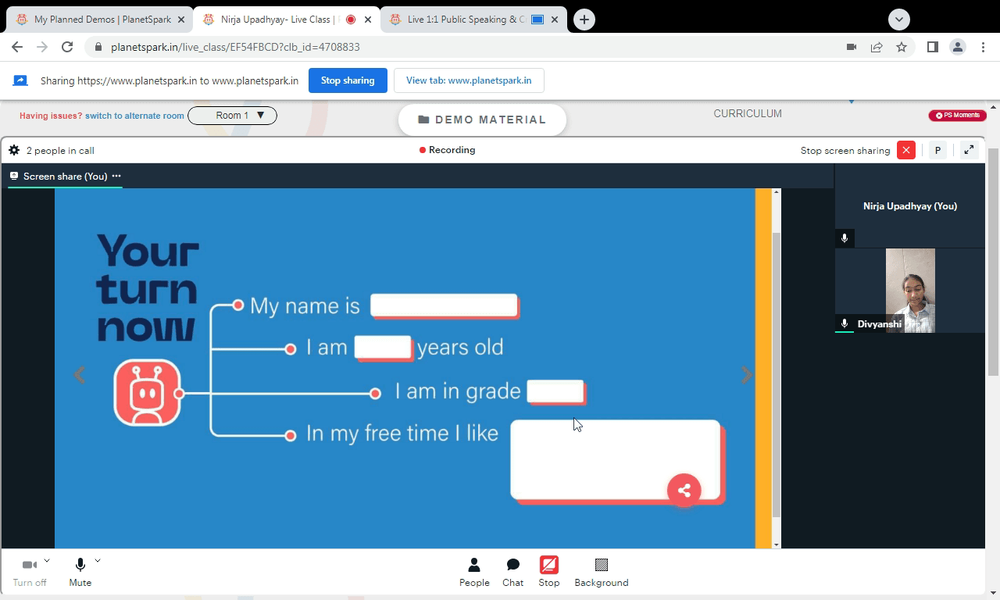Click switch to alternate room link
This screenshot has height=600, width=1000.
pyautogui.click(x=135, y=116)
